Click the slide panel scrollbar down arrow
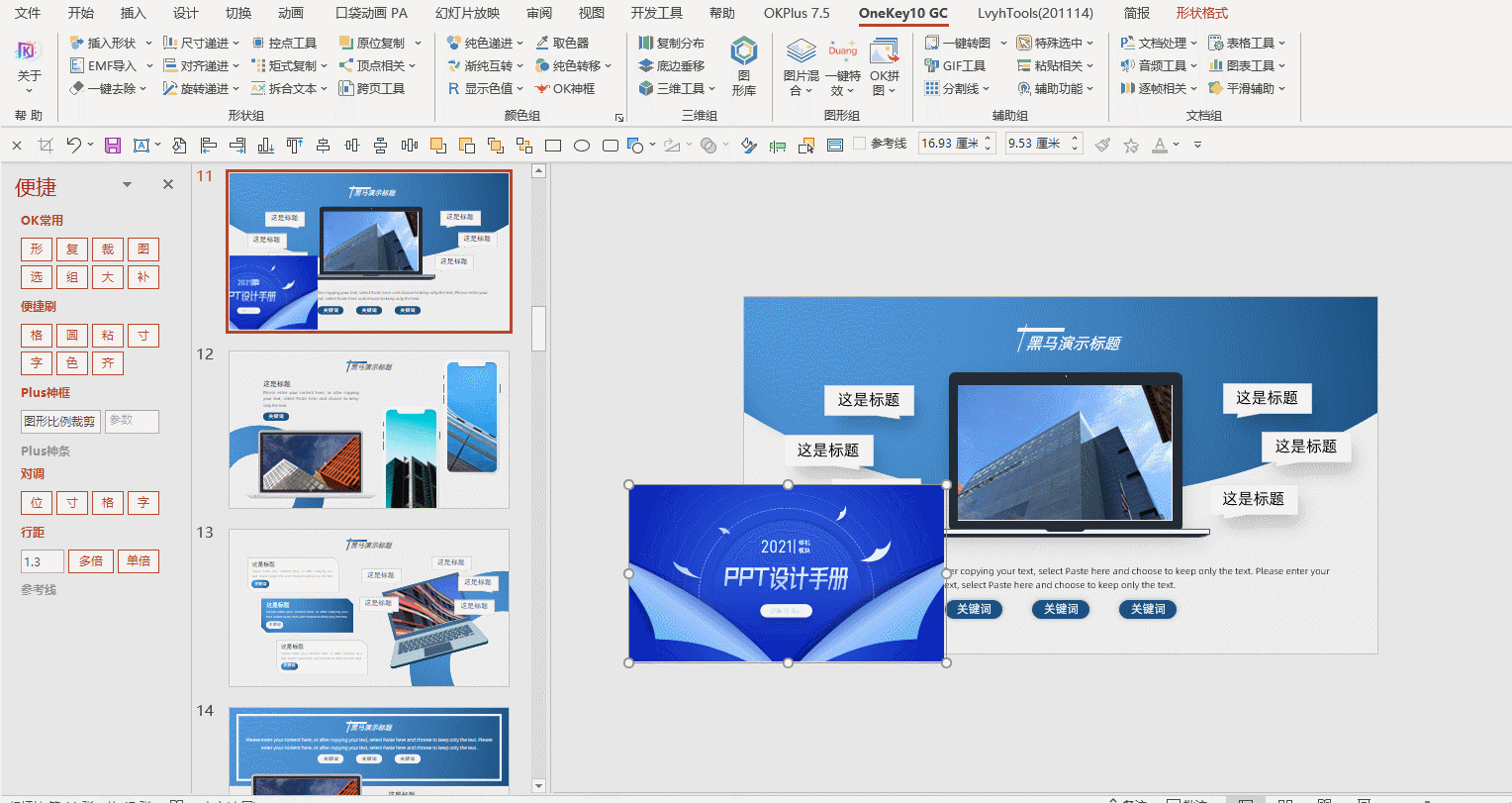 click(x=539, y=786)
